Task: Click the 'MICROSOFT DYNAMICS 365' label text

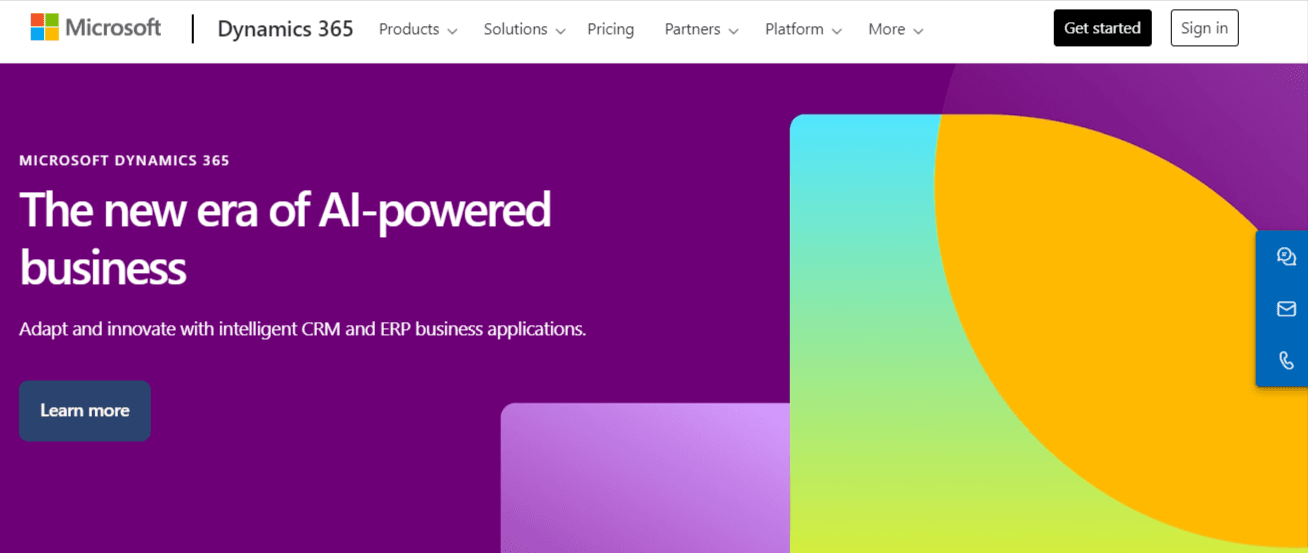Action: click(x=124, y=160)
